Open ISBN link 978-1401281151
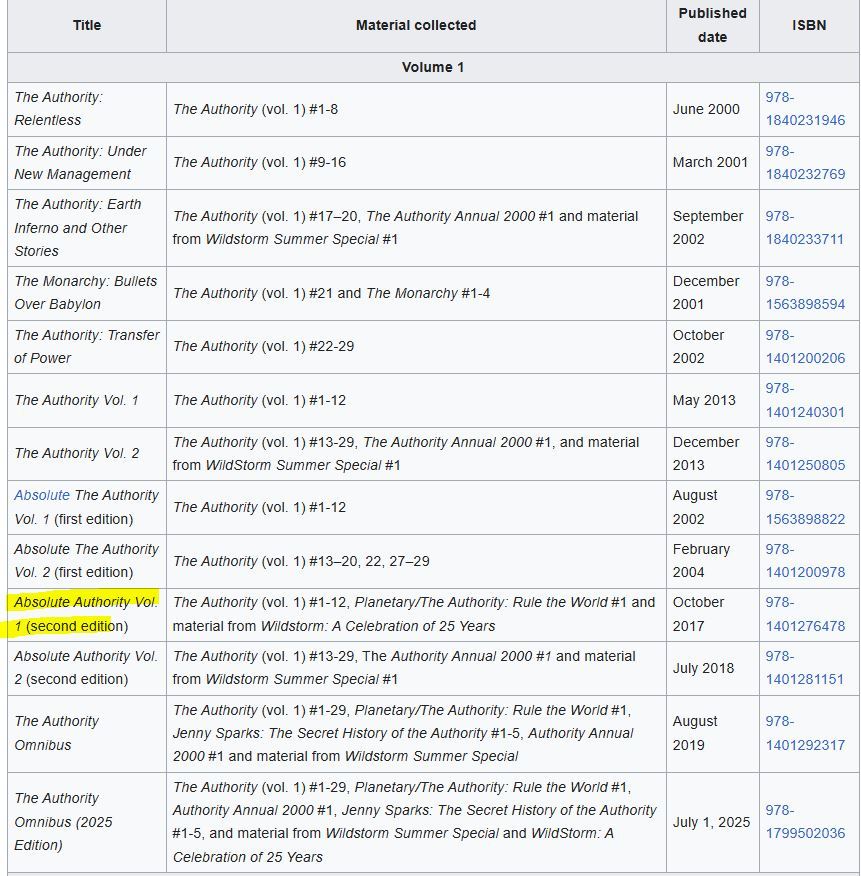Screen dimensions: 861x876 805,668
